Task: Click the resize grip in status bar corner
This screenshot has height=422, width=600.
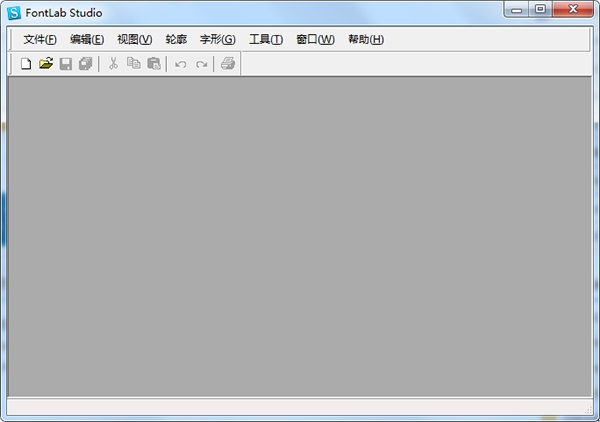Action: (x=588, y=410)
